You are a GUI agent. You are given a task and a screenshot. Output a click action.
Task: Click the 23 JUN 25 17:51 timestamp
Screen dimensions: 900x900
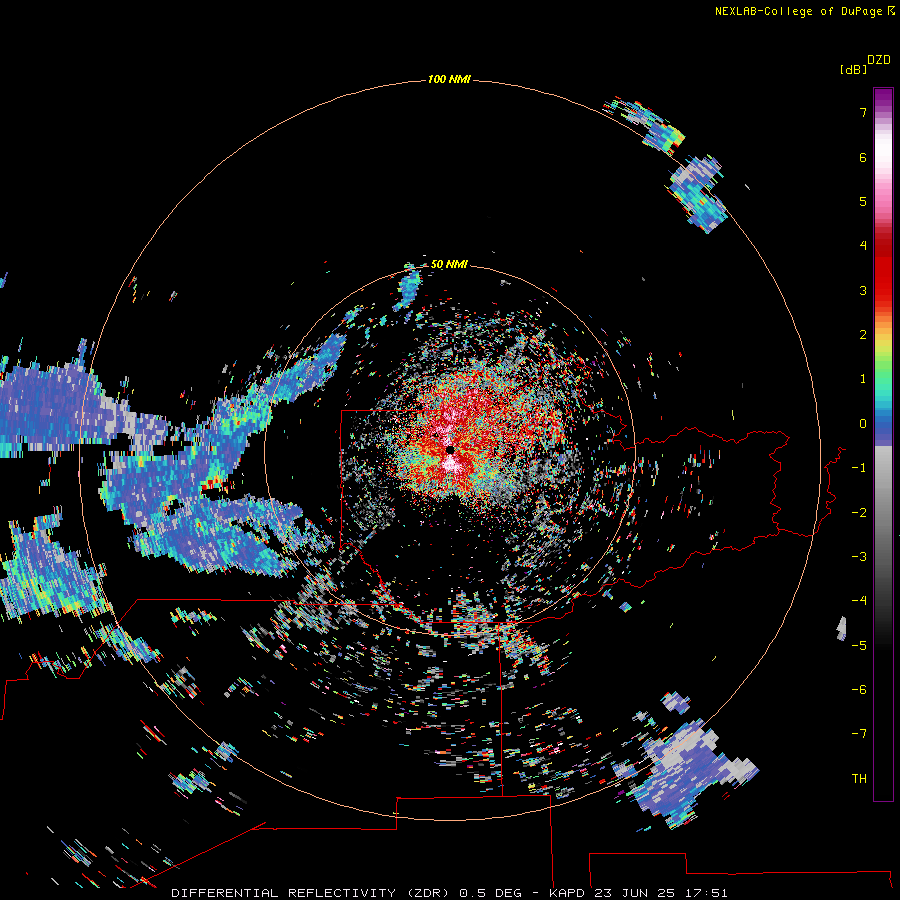661,893
